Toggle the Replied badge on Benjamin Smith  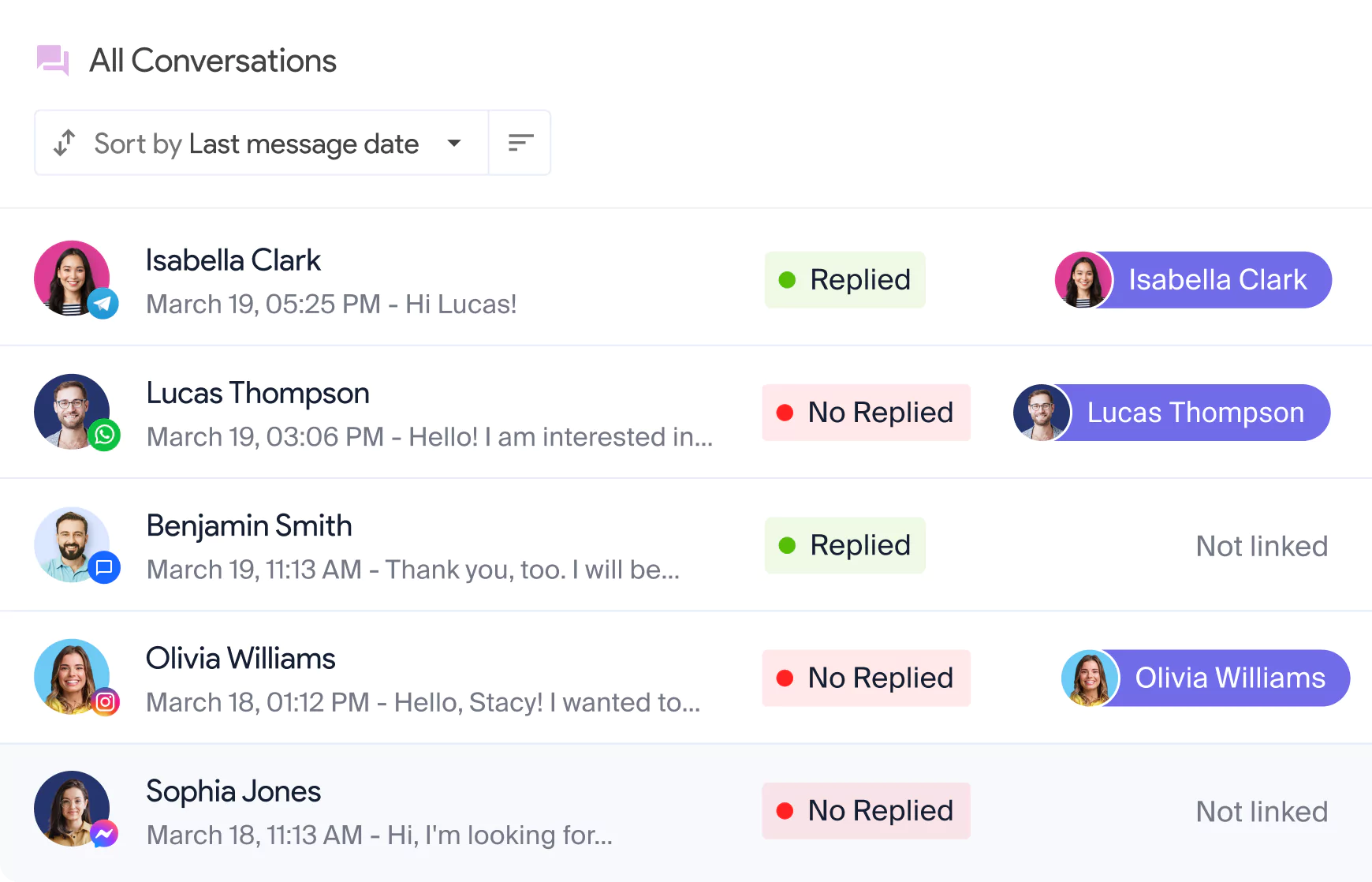(x=844, y=544)
